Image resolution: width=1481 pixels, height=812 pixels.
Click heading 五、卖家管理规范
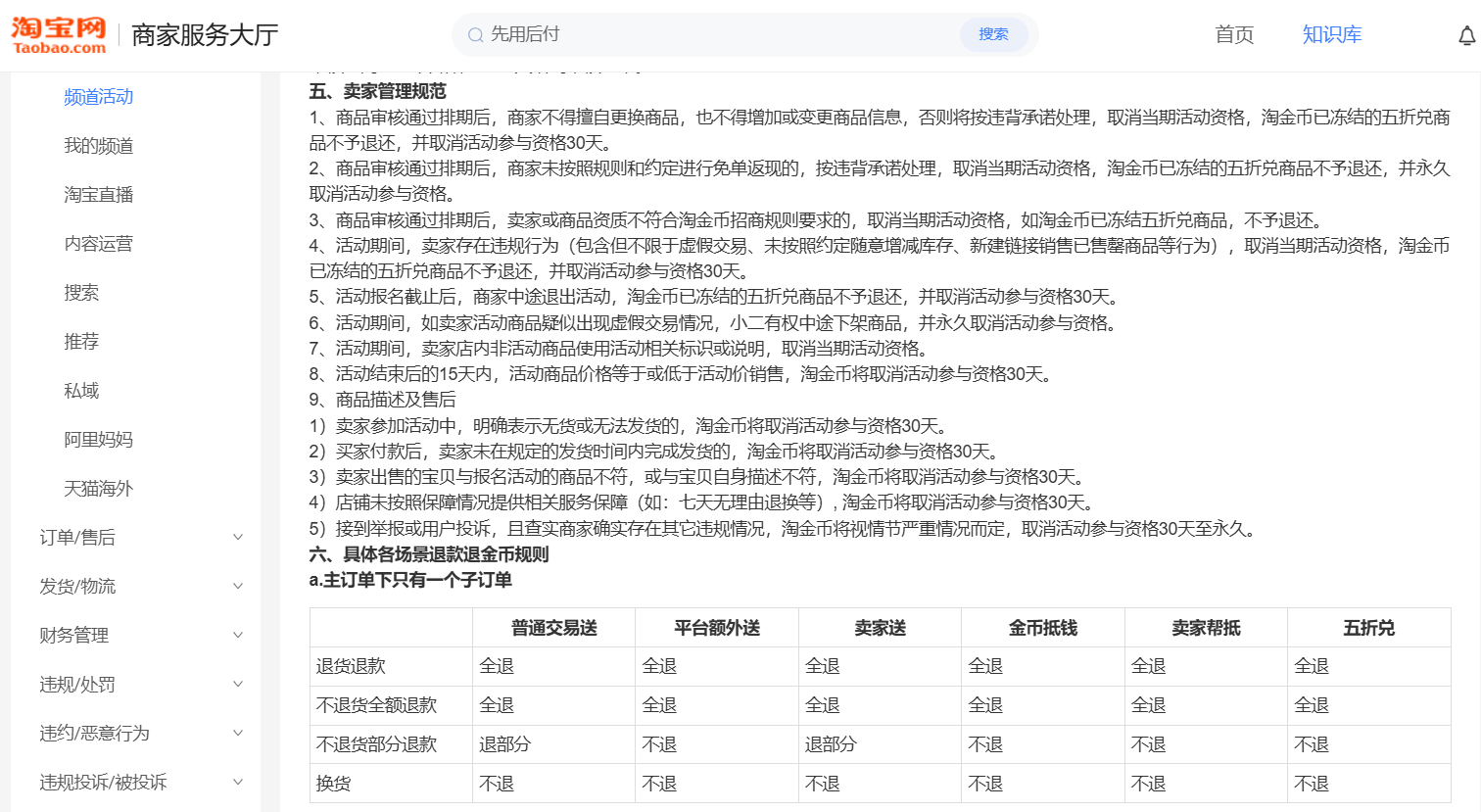[378, 91]
